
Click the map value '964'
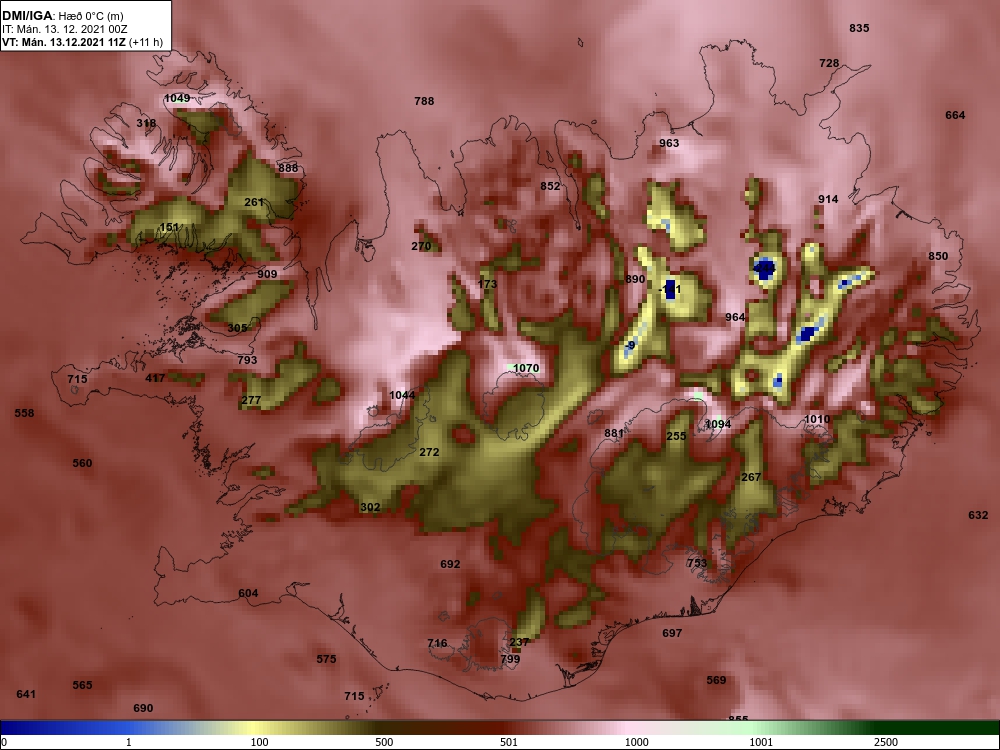735,318
